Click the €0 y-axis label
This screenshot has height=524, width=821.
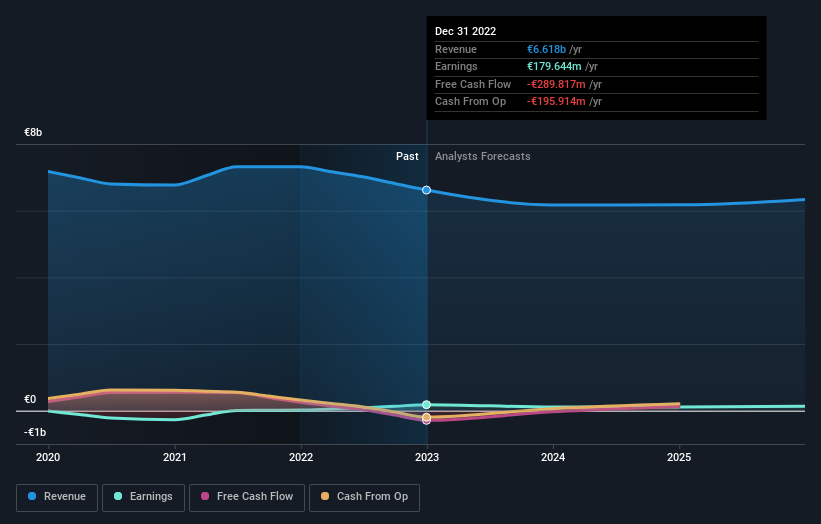tap(30, 399)
